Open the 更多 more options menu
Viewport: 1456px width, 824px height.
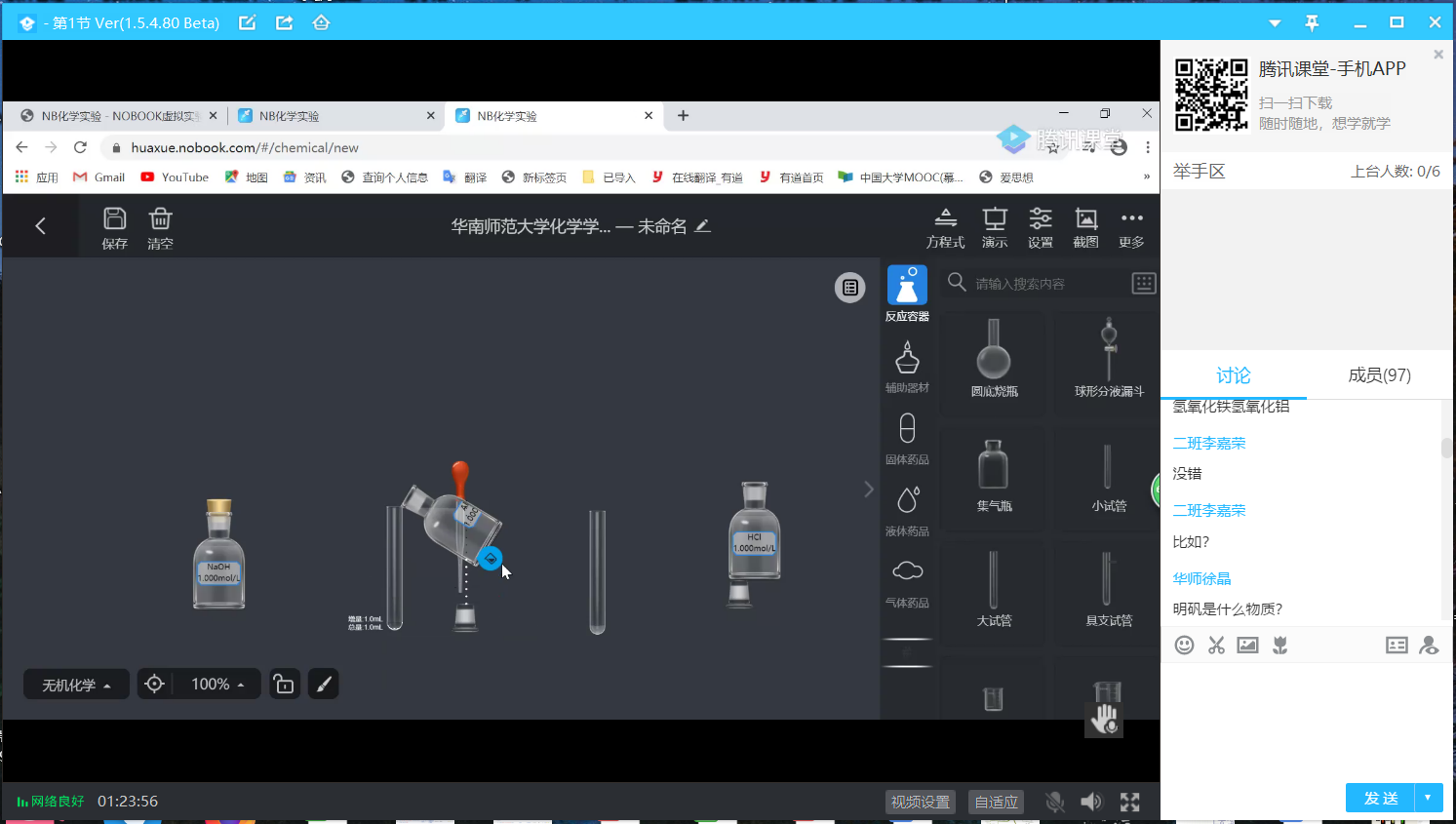(x=1131, y=228)
